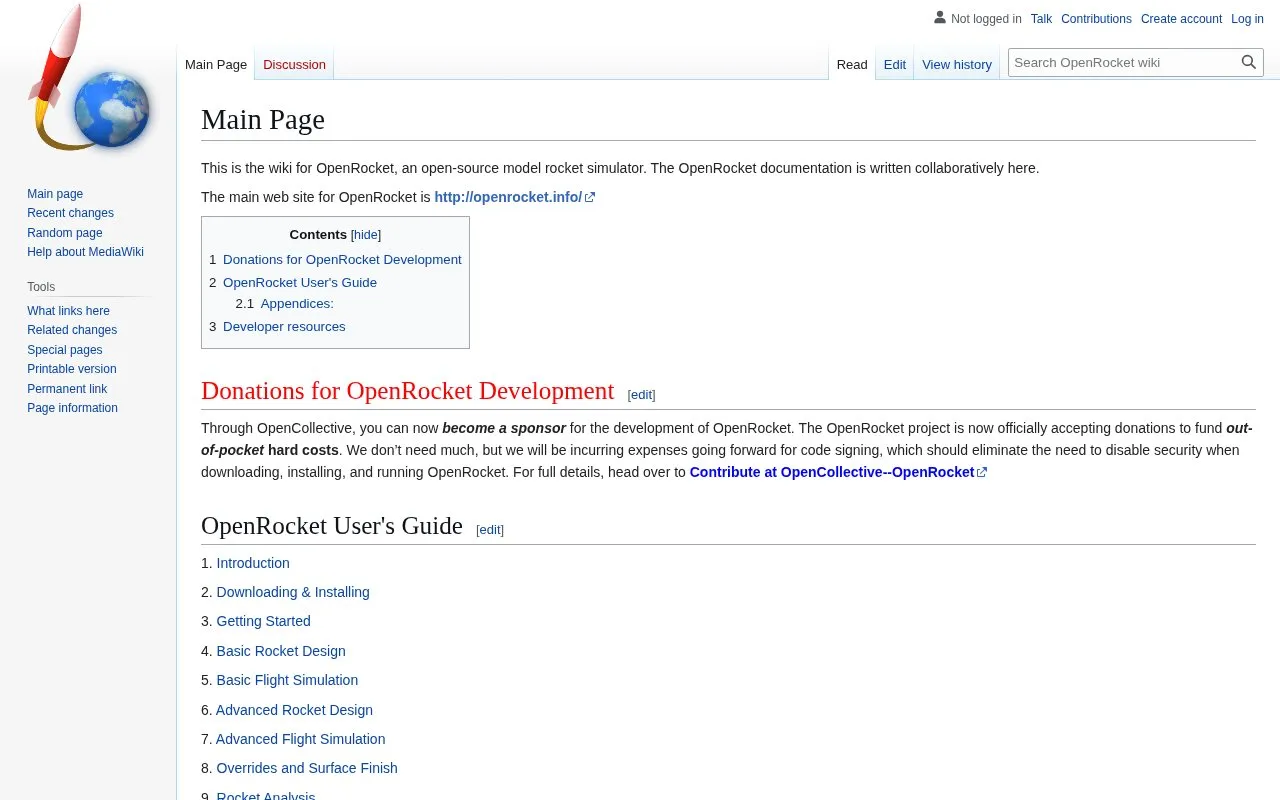This screenshot has height=800, width=1280.
Task: Open the Getting Started page
Action: click(x=264, y=621)
